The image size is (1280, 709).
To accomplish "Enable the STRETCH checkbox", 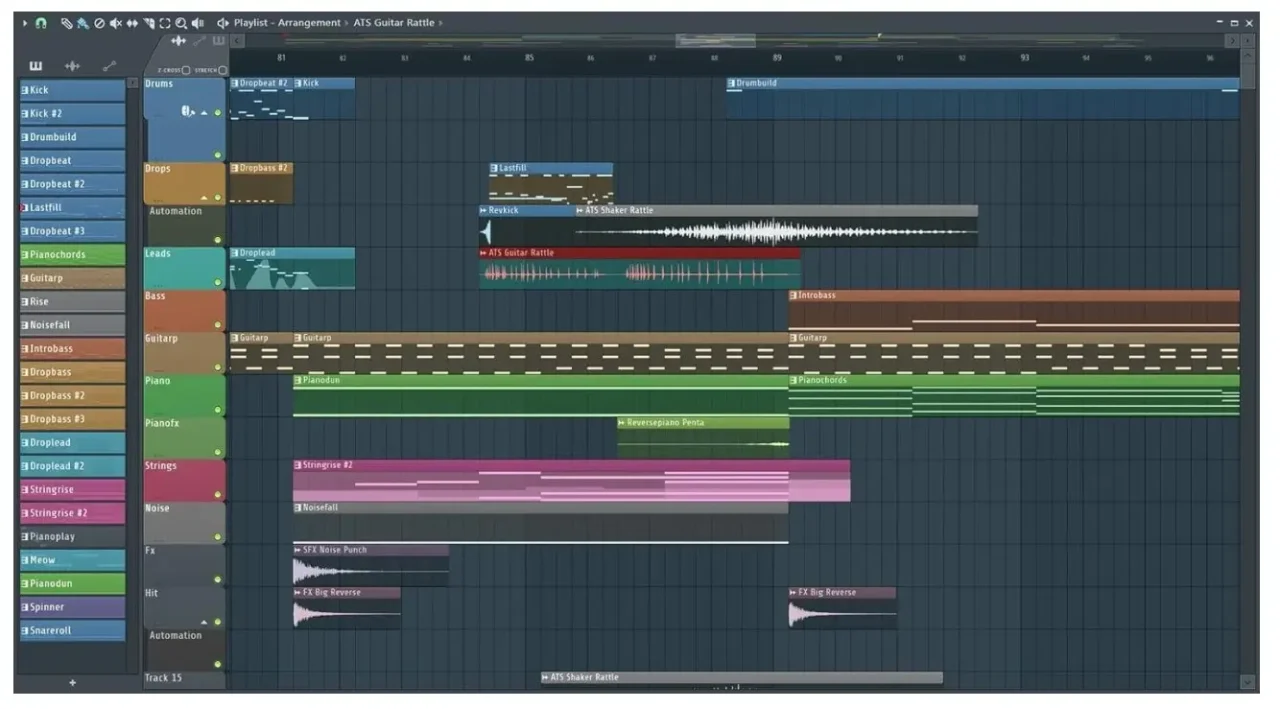I will tap(222, 70).
